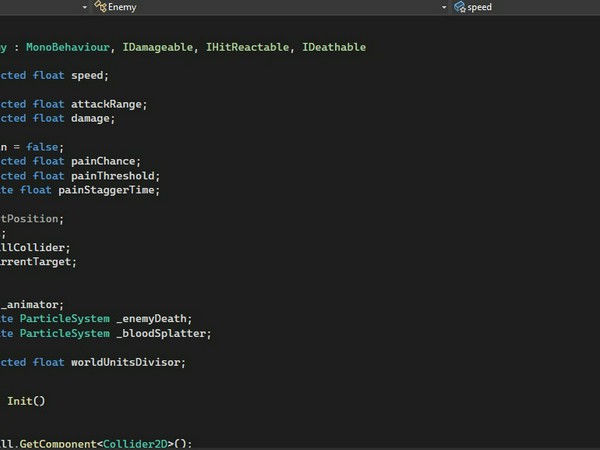Click the GetComponent method call
Image resolution: width=600 pixels, height=450 pixels.
coord(58,444)
